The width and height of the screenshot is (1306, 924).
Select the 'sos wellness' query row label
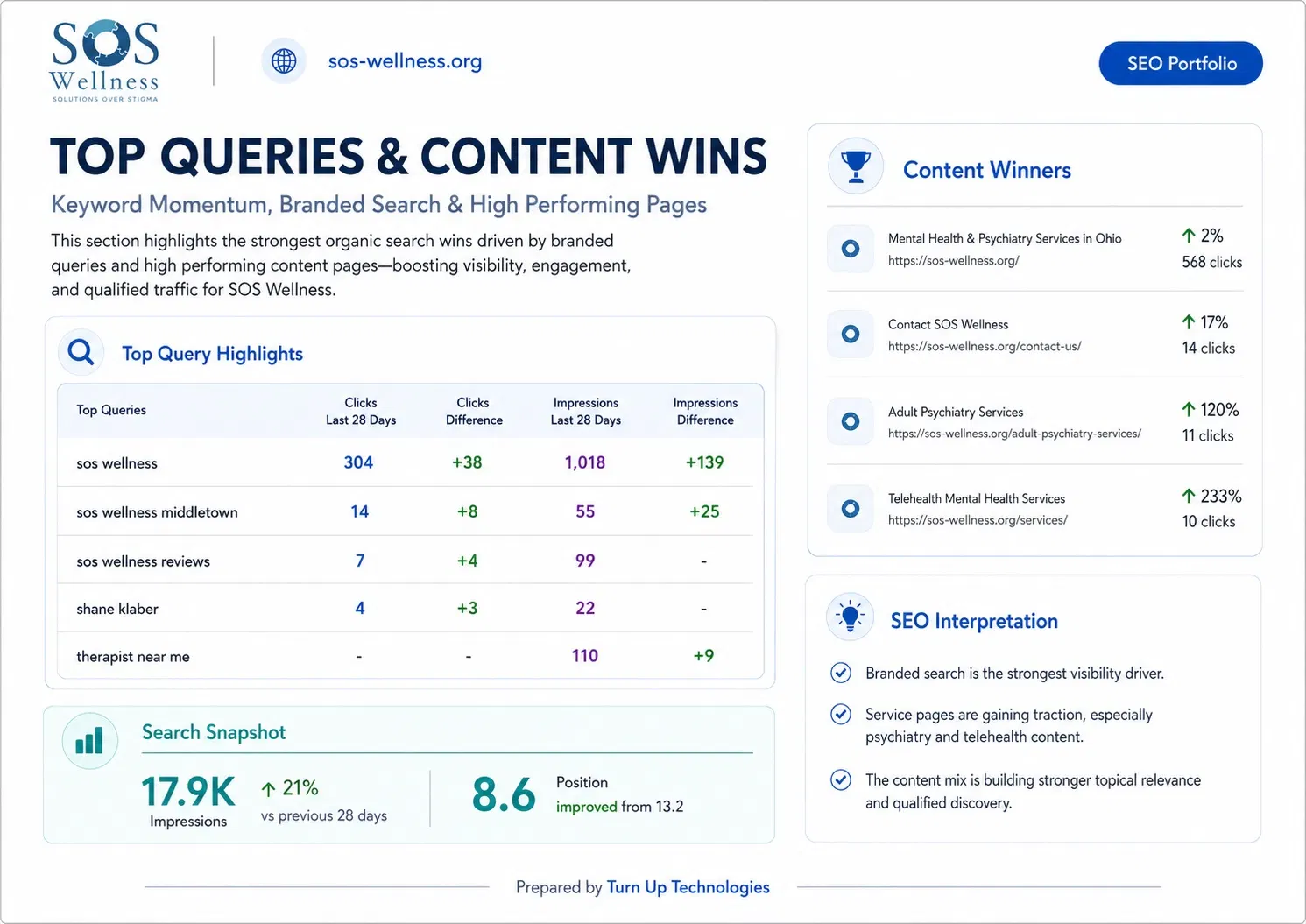116,463
